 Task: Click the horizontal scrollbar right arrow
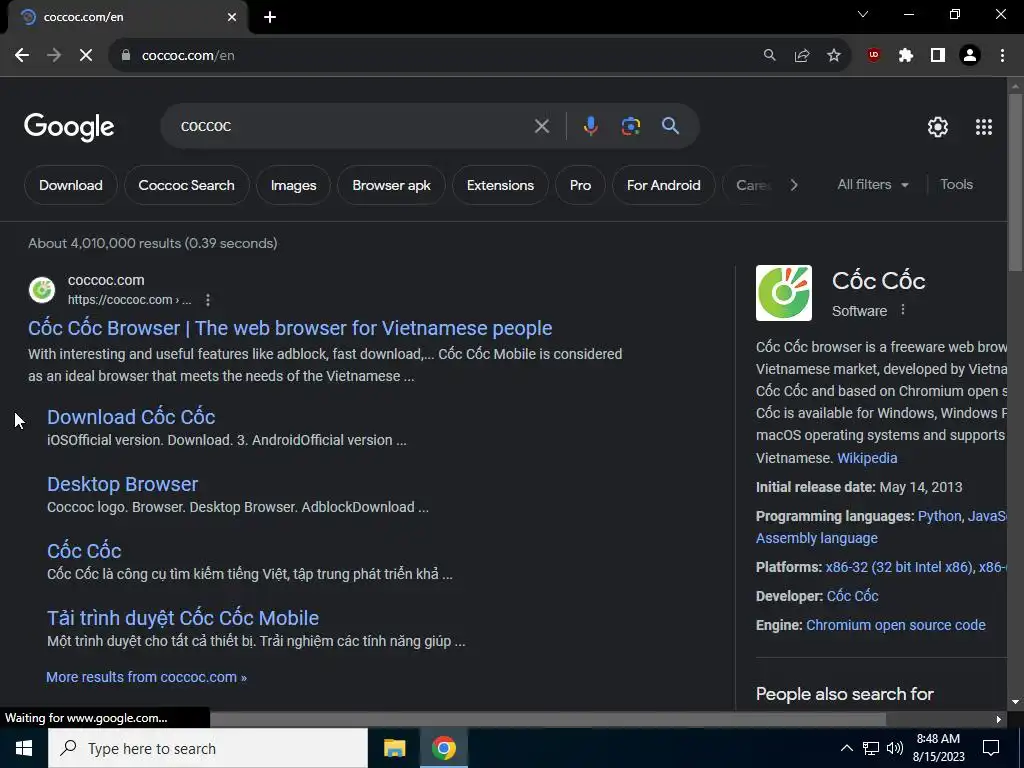999,719
